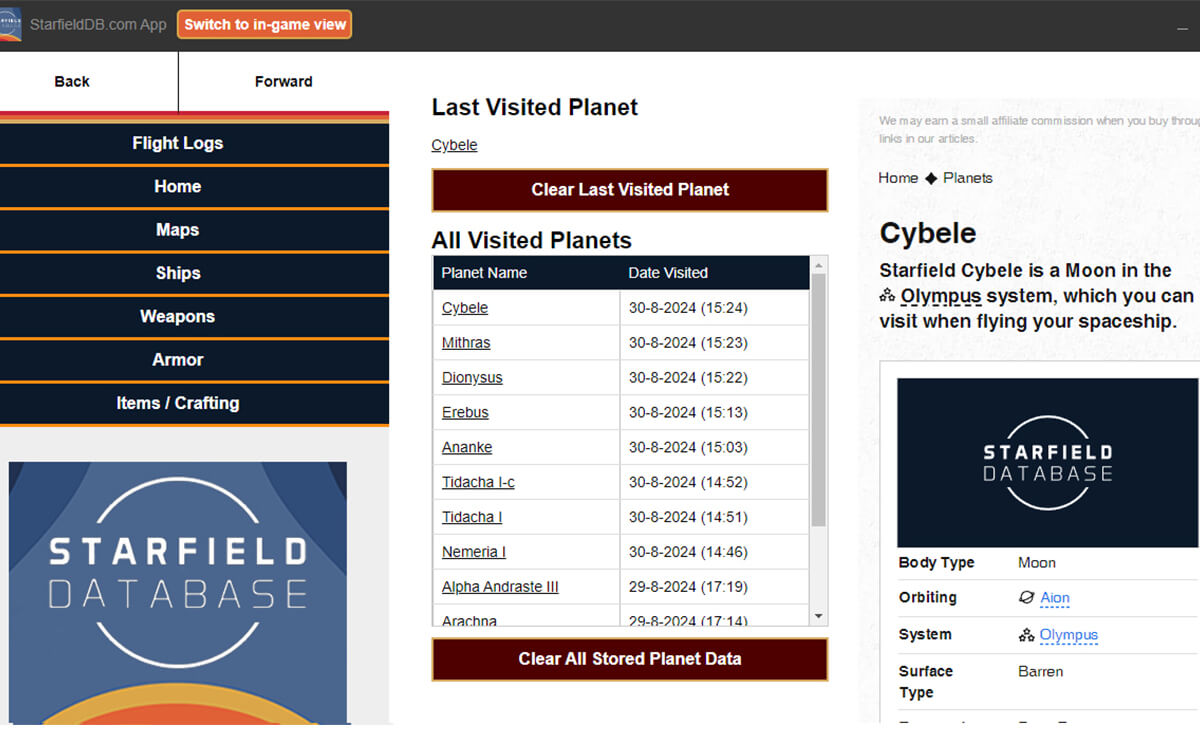The image size is (1200, 750).
Task: Open the Ships menu item
Action: click(x=178, y=273)
